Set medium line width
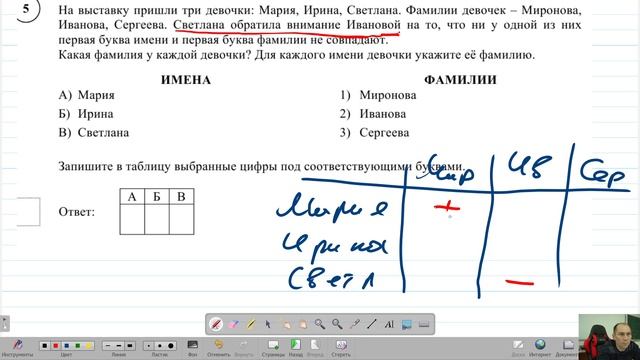640x360 pixels. [119, 346]
